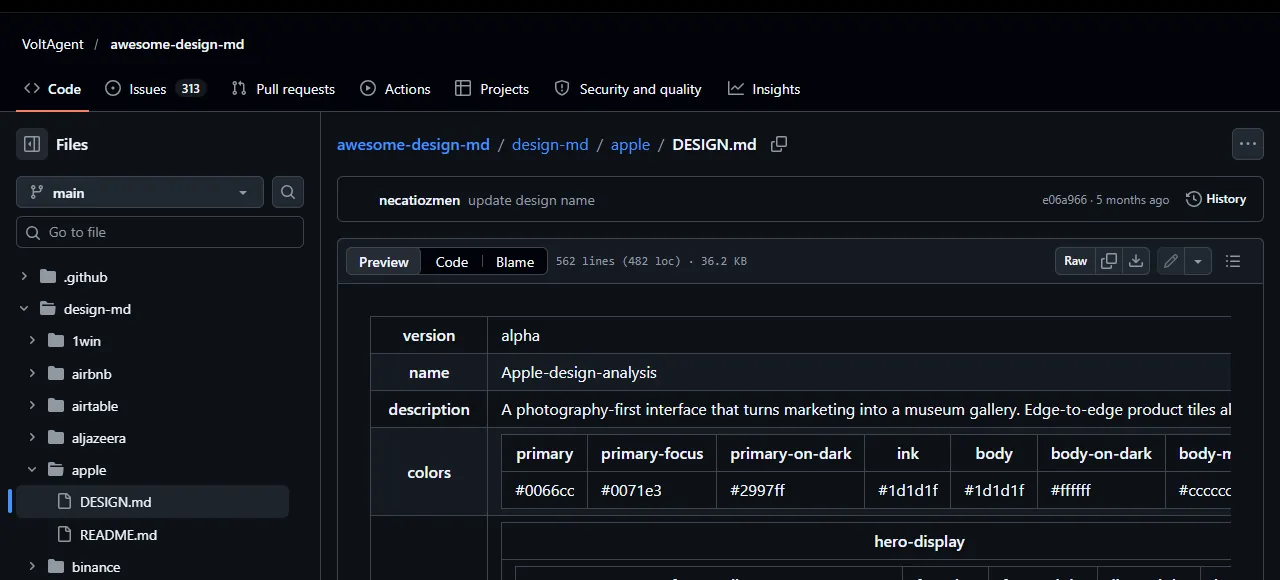Image resolution: width=1280 pixels, height=580 pixels.
Task: Expand the .github folder chevron
Action: (24, 277)
